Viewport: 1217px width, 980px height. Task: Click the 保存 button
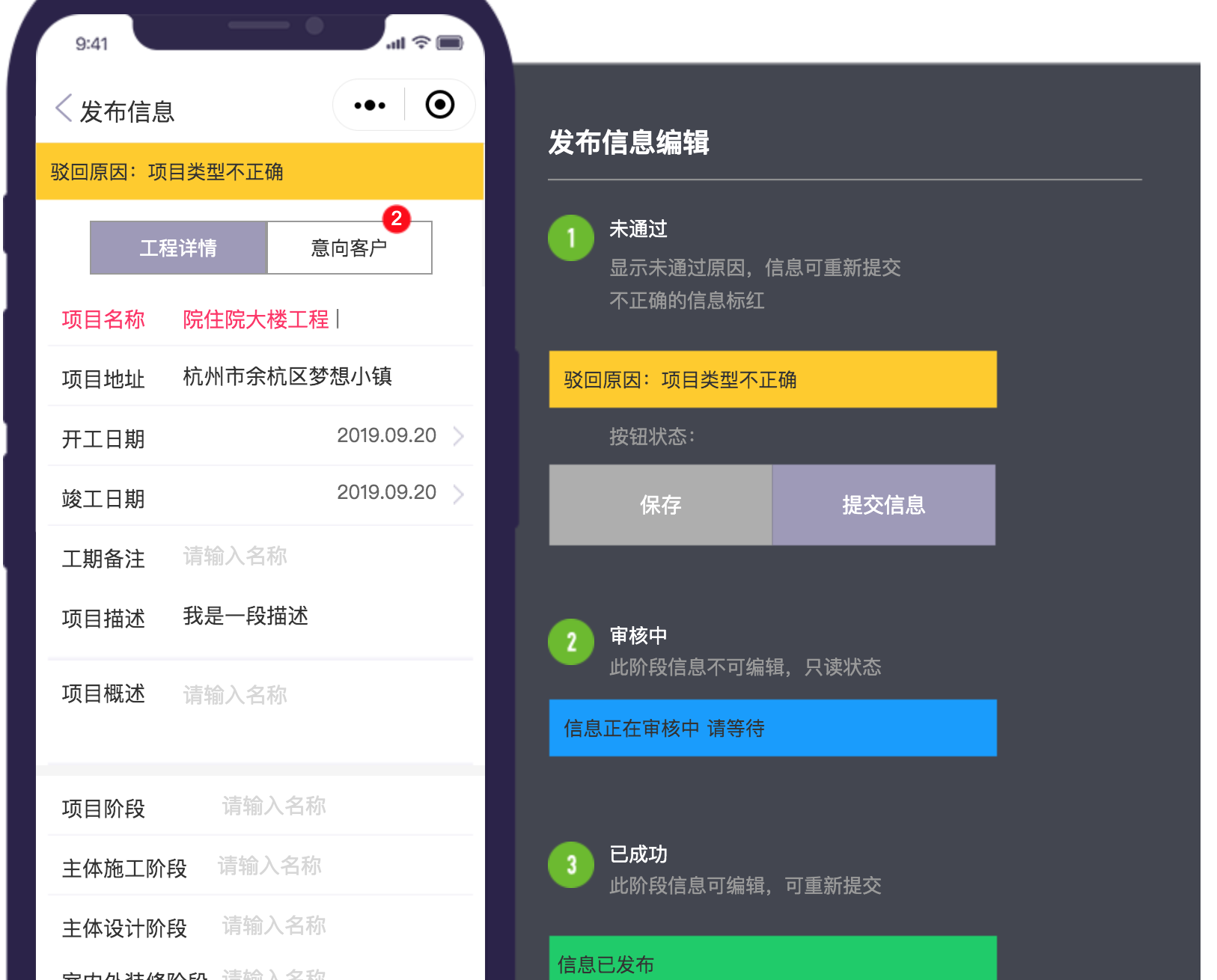(x=661, y=505)
